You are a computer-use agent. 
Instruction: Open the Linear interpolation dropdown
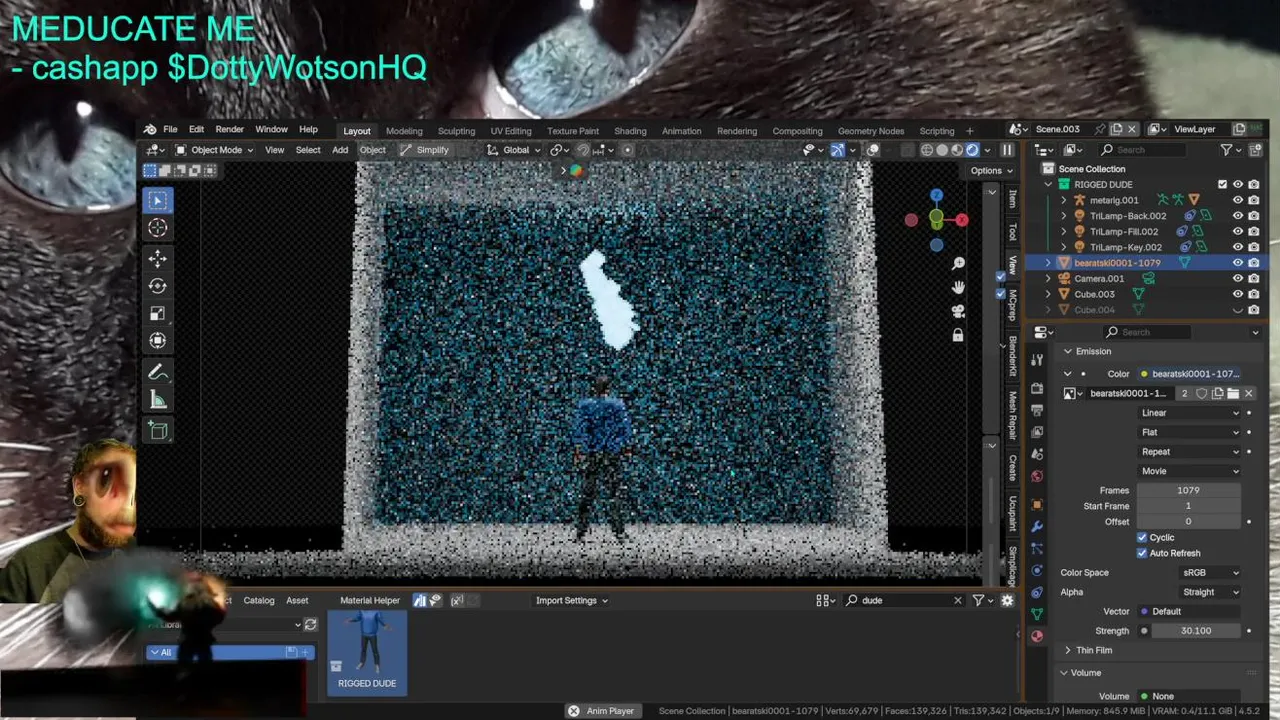click(1190, 413)
